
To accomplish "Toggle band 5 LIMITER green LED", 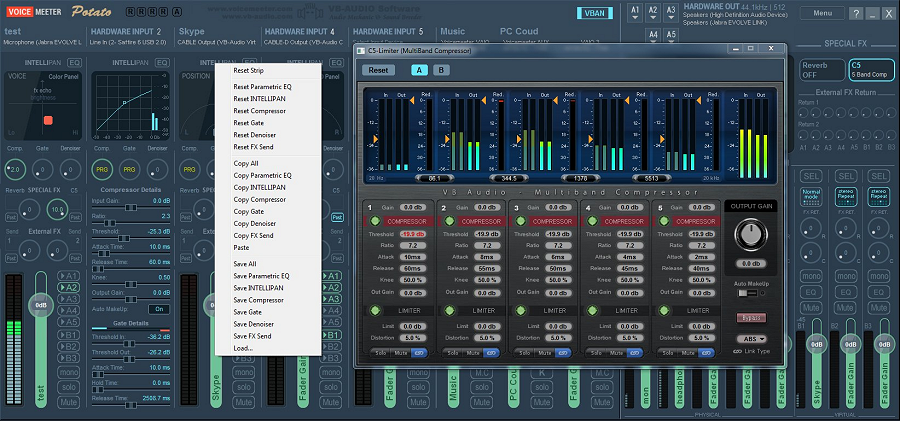I will (x=664, y=310).
